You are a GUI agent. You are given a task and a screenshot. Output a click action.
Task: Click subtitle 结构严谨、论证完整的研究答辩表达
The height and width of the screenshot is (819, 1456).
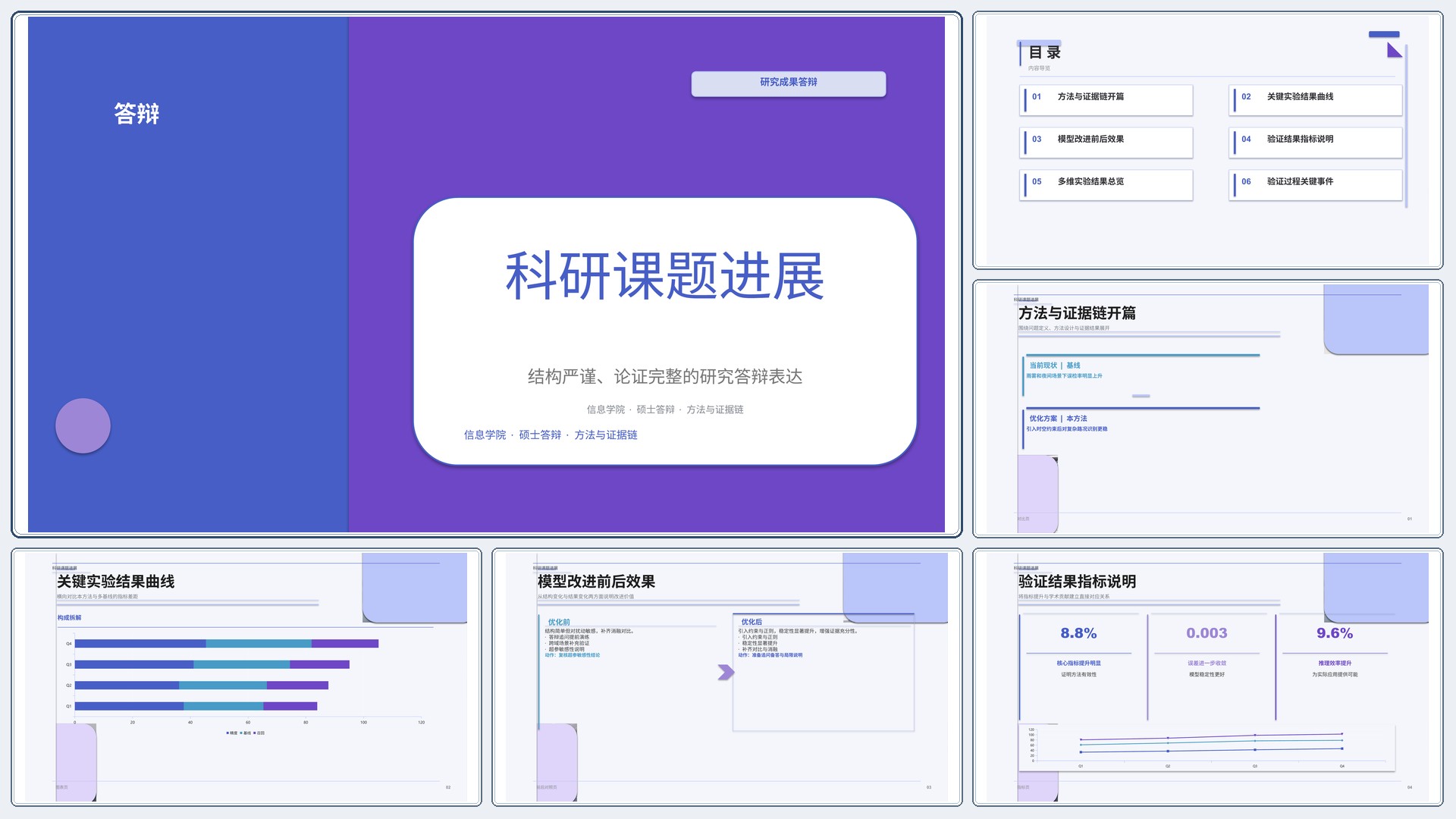point(665,376)
